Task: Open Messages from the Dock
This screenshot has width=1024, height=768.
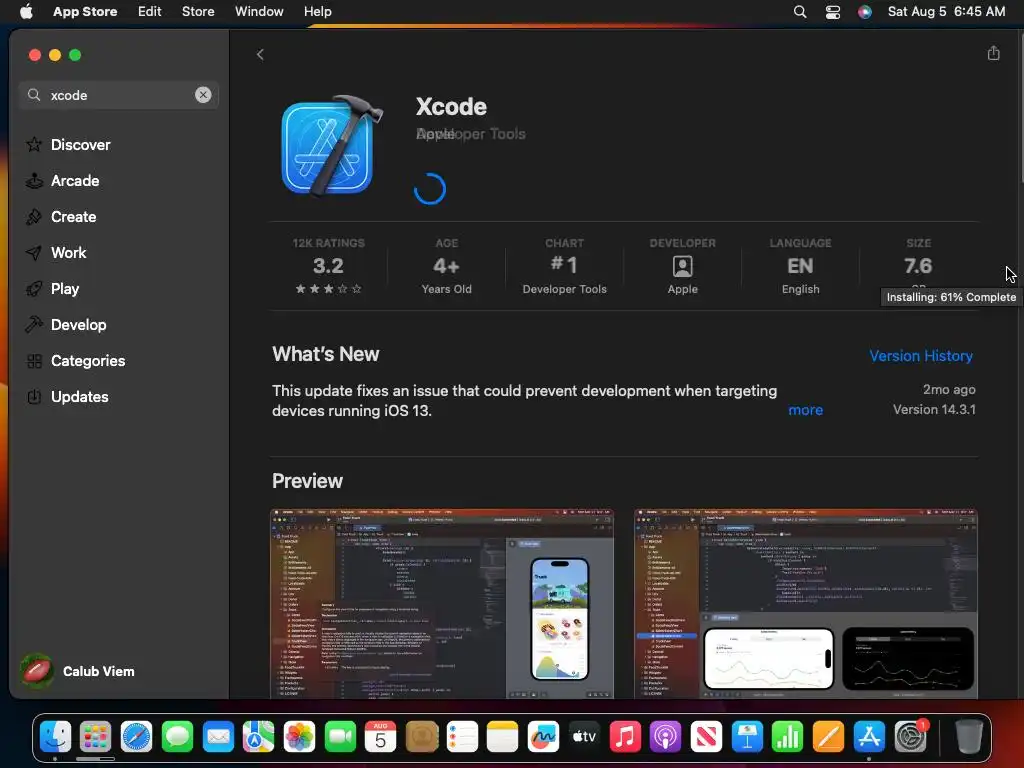Action: coord(177,737)
